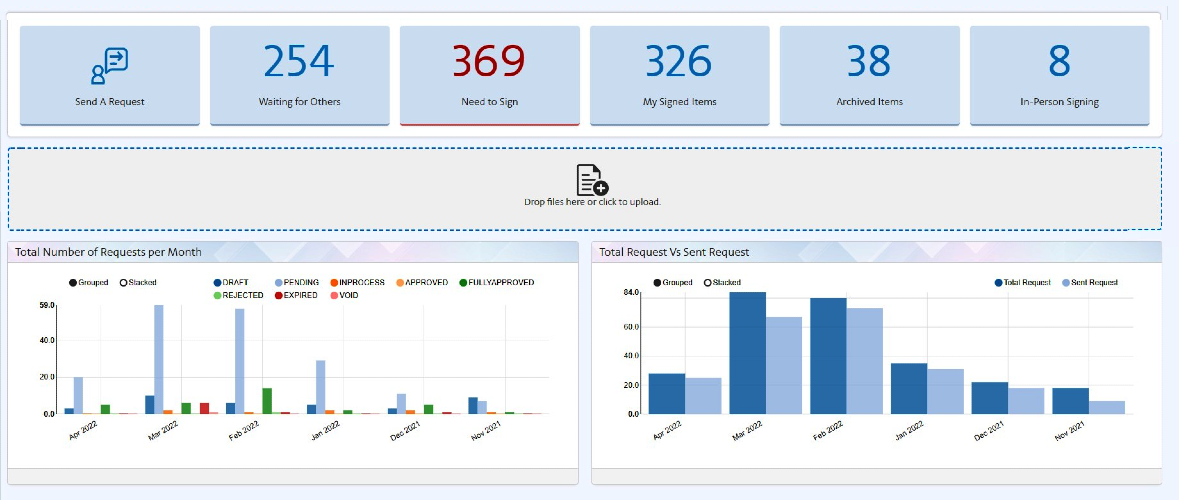Toggle Sent Request legend series

1090,283
